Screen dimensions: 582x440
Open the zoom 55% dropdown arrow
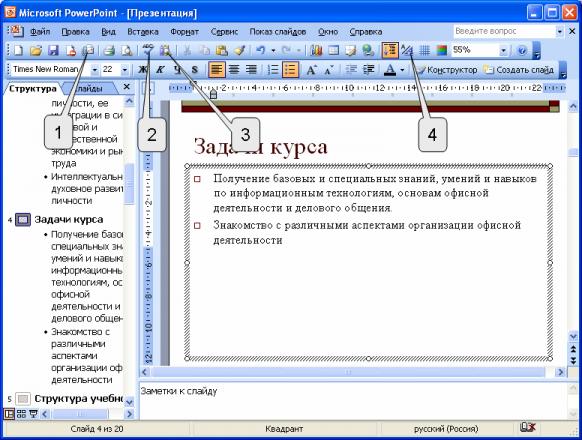pos(503,50)
